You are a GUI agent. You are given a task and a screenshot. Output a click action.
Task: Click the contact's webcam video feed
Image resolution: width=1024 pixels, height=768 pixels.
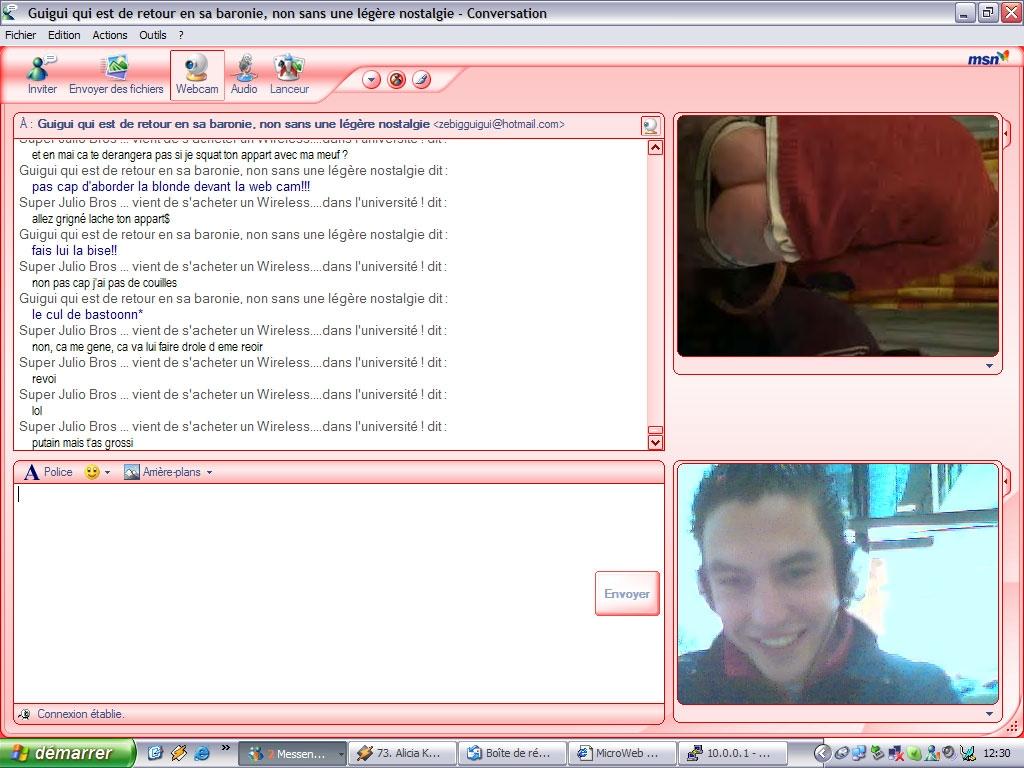(838, 236)
